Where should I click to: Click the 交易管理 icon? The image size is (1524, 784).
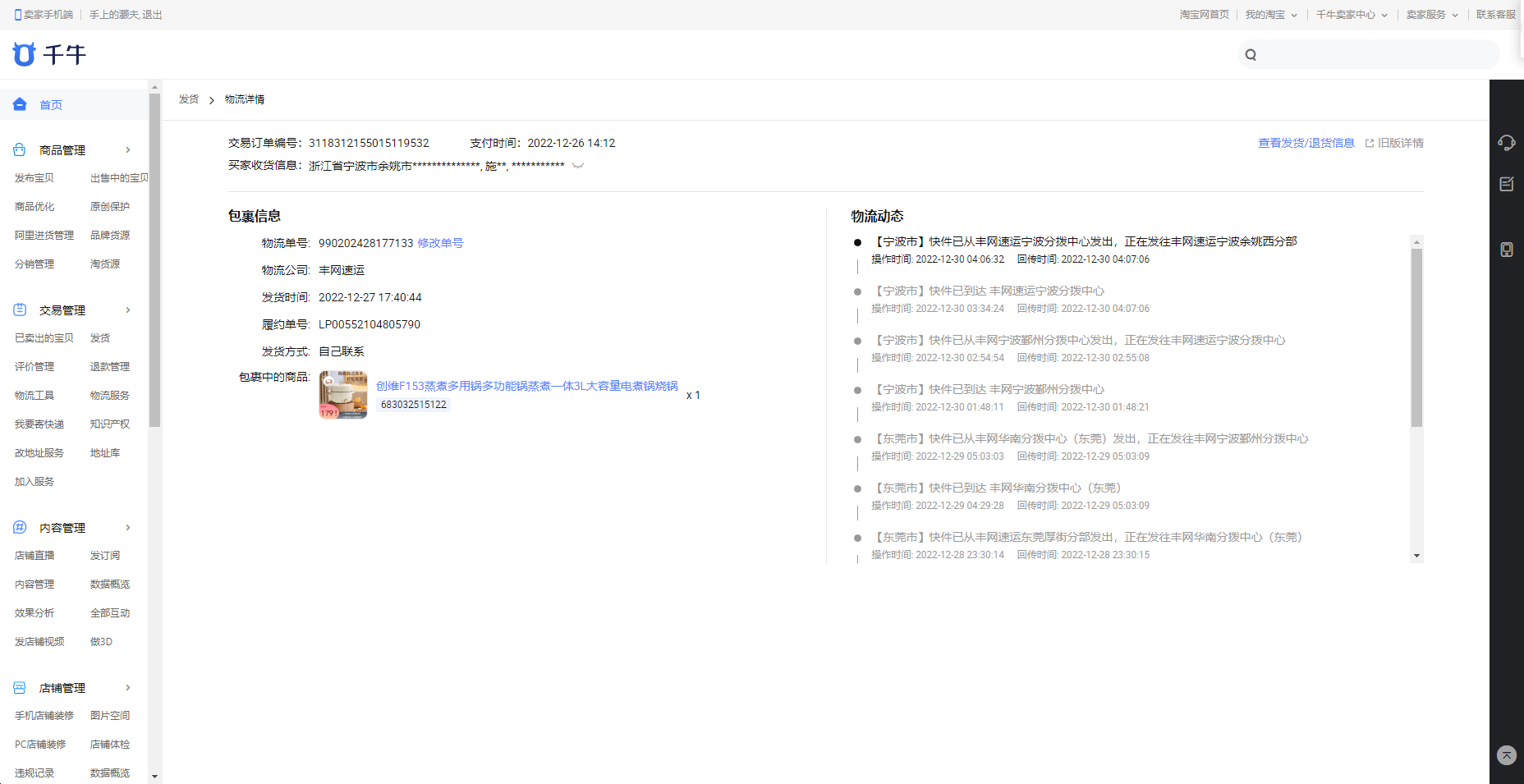coord(20,309)
